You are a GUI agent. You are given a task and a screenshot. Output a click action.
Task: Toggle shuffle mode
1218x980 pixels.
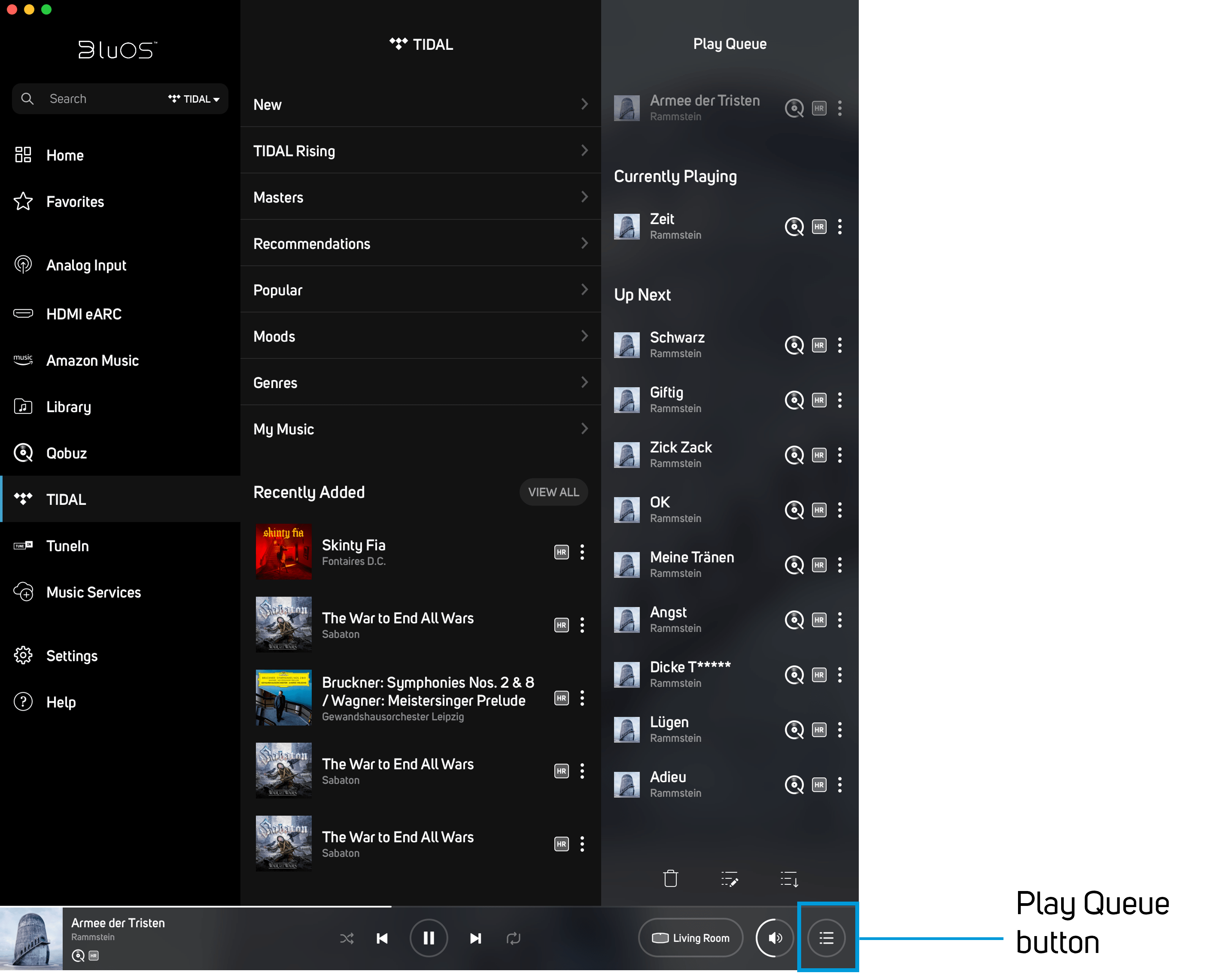[x=346, y=938]
